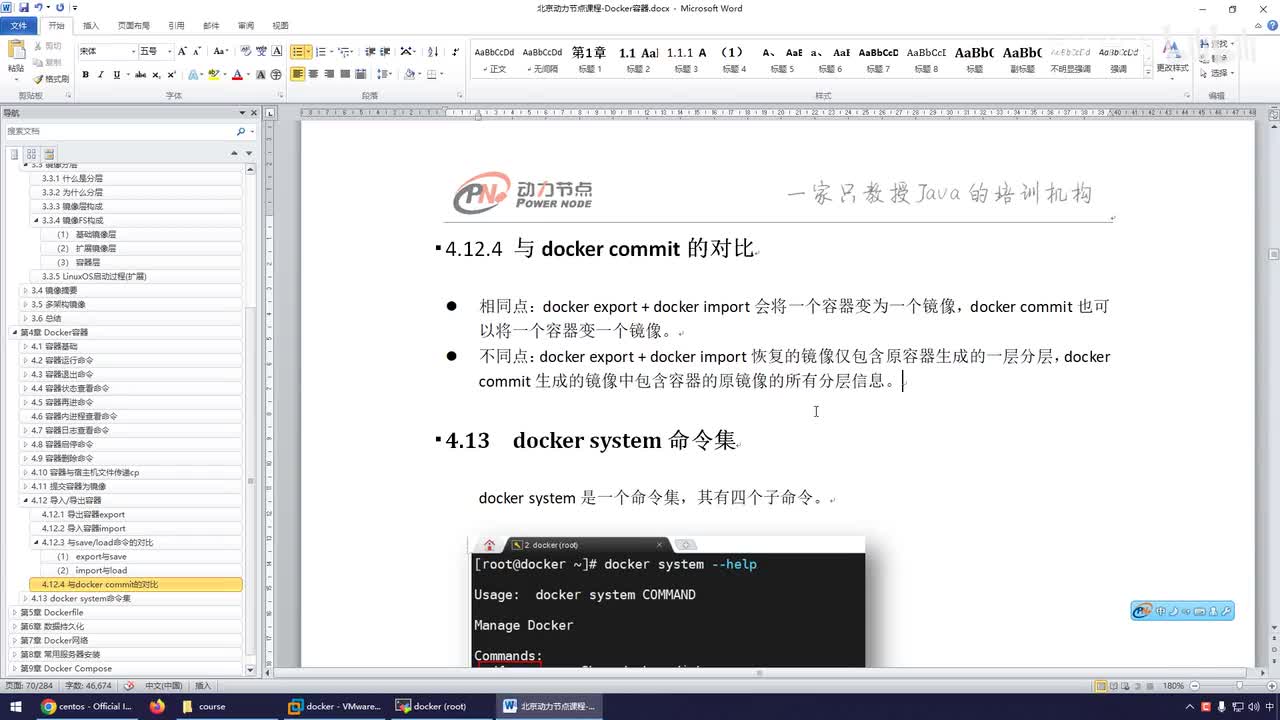Switch to the 插入 Insert tab
Screen dimensions: 1280x720
click(91, 25)
